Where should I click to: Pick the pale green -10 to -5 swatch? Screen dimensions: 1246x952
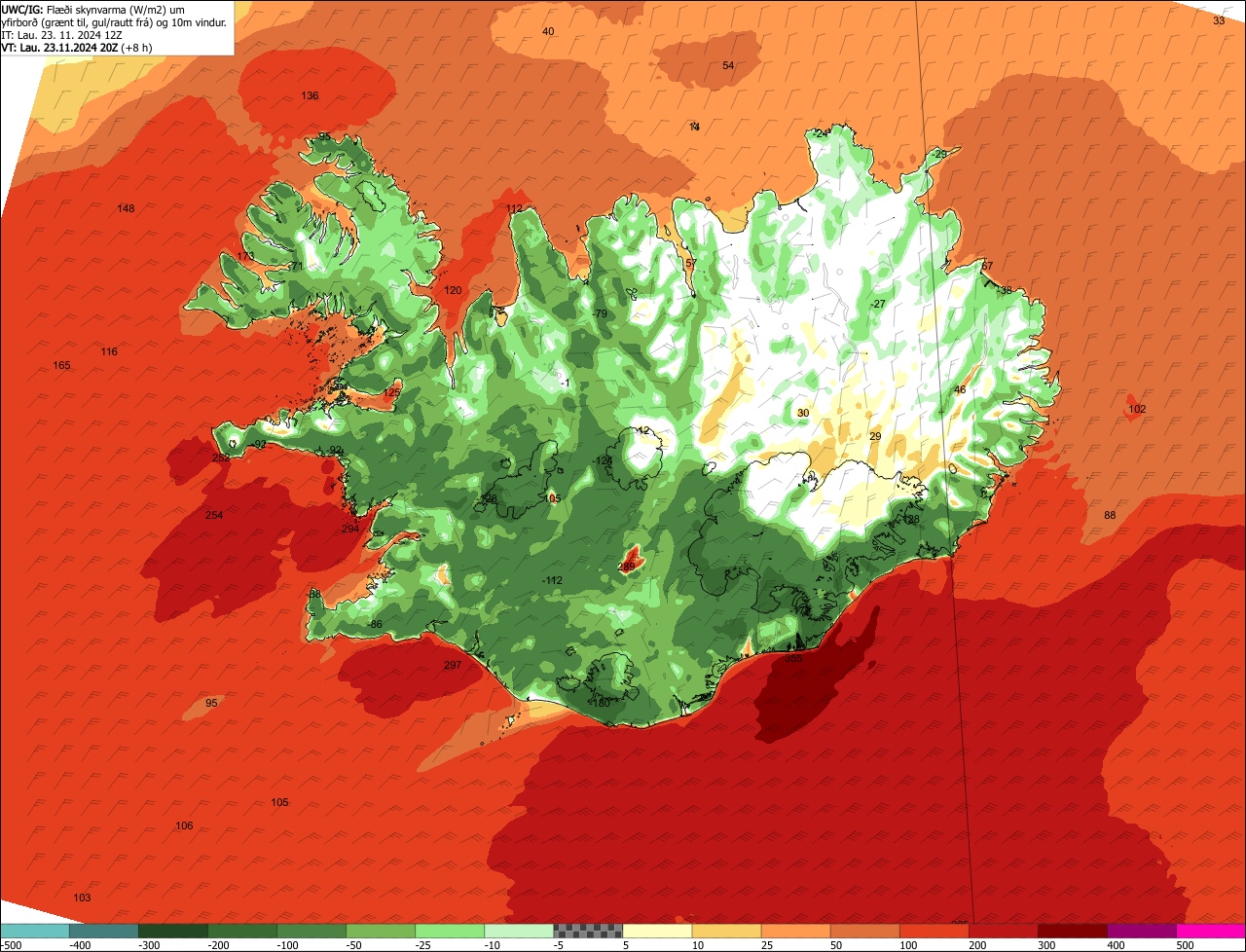point(519,931)
